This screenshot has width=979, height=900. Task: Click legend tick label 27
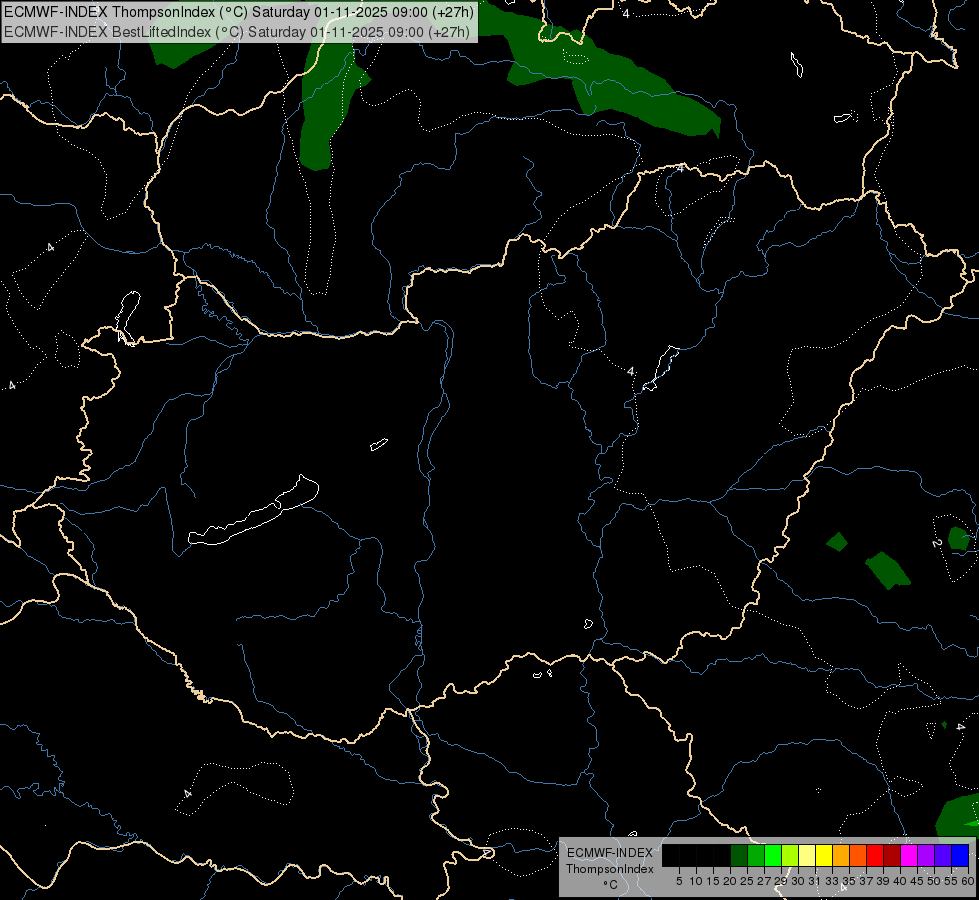point(764,881)
